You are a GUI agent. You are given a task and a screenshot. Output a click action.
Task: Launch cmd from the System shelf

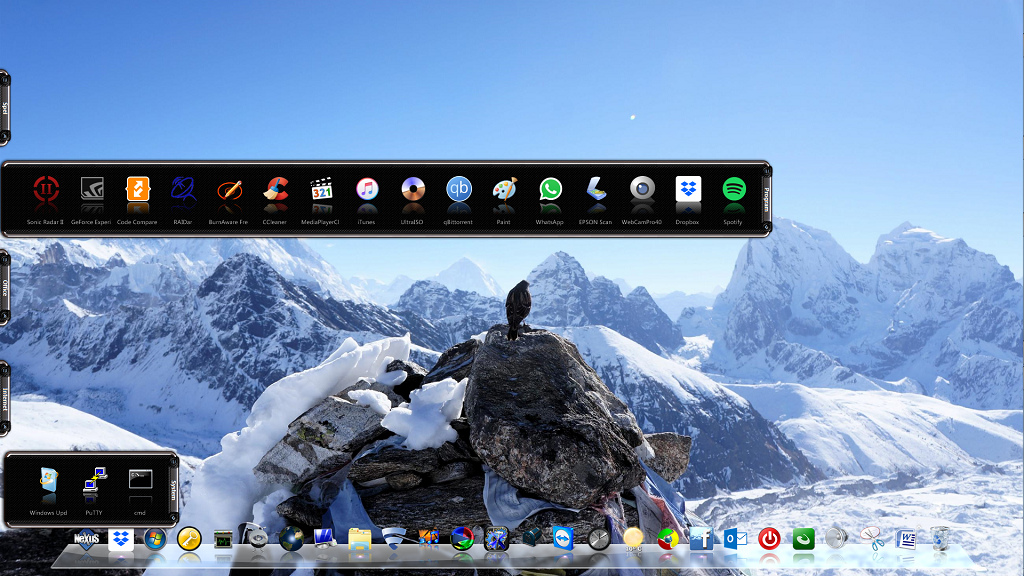click(x=140, y=481)
